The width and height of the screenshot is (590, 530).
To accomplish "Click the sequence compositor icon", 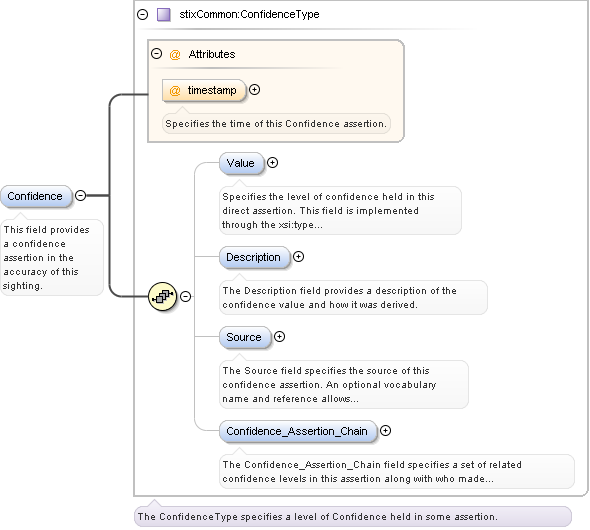I will [x=163, y=296].
